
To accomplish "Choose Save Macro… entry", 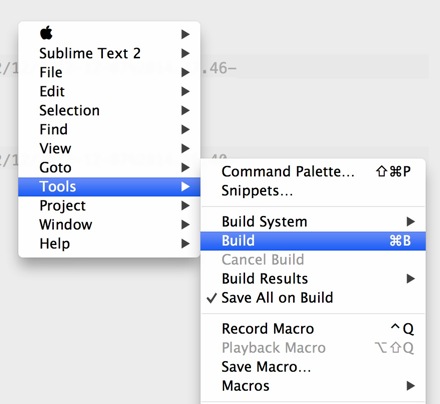I will 313,367.
